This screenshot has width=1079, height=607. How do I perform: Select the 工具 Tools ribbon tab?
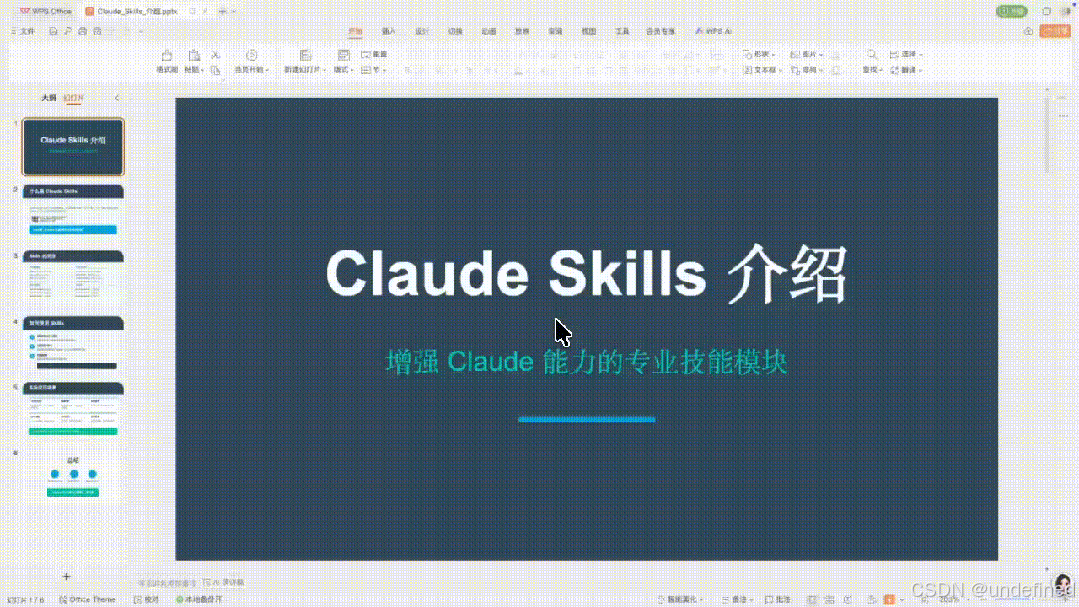[622, 32]
